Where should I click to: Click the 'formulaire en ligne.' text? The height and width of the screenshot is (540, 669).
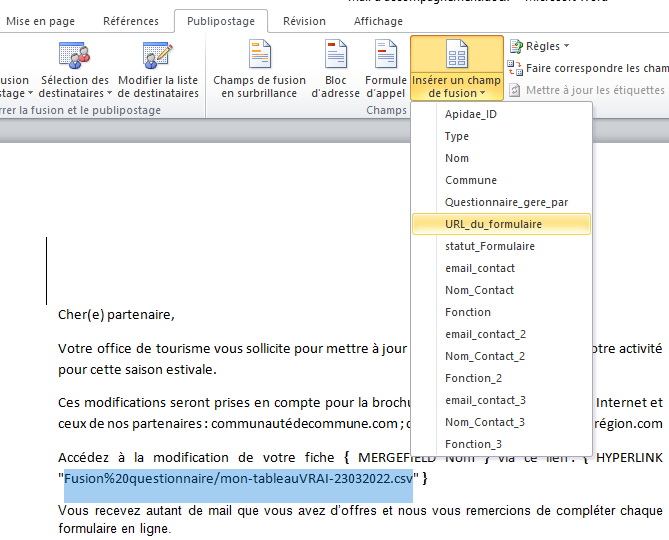(114, 528)
